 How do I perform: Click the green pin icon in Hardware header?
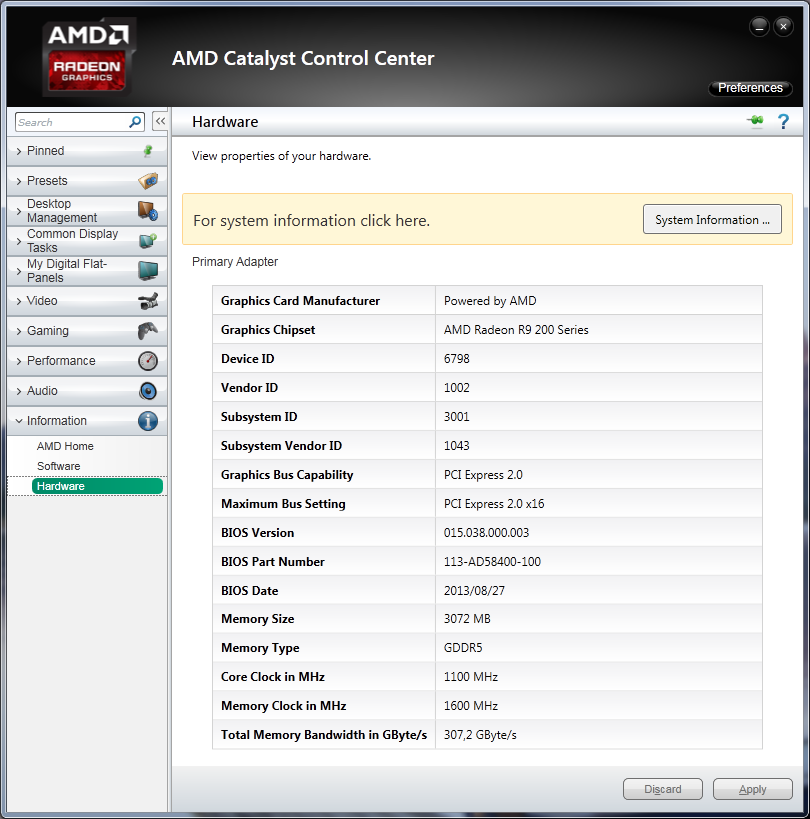point(755,121)
